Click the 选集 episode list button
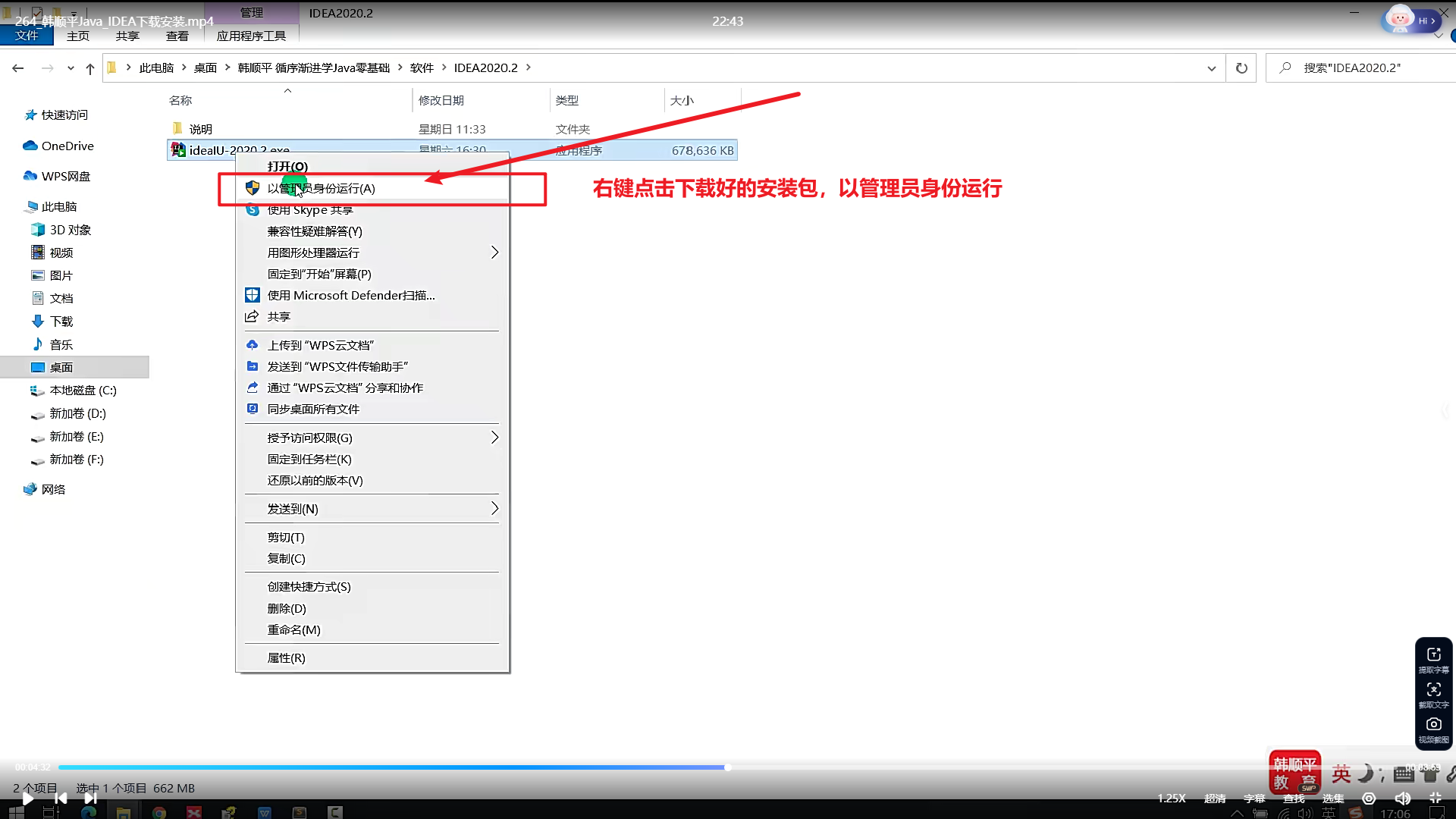Viewport: 1456px width, 819px height. [x=1332, y=798]
